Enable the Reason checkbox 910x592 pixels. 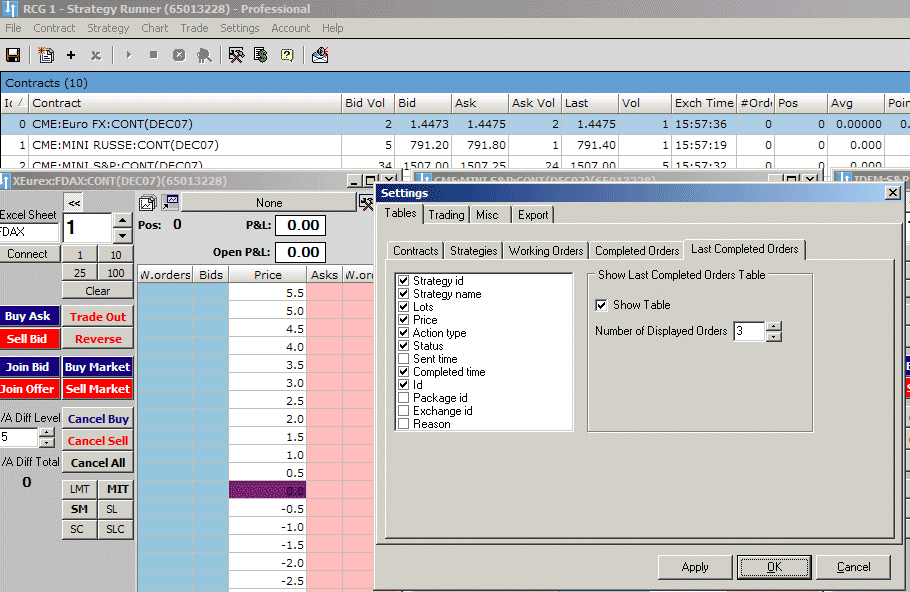(x=403, y=424)
